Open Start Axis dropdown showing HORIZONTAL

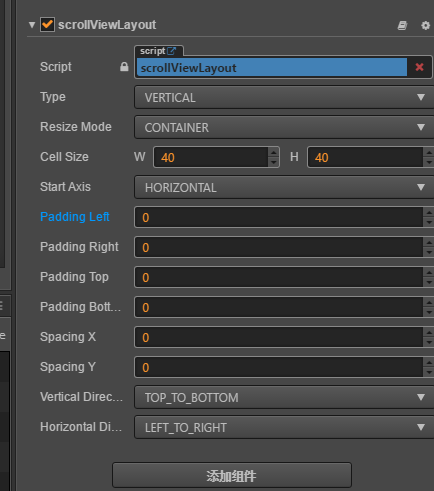284,187
